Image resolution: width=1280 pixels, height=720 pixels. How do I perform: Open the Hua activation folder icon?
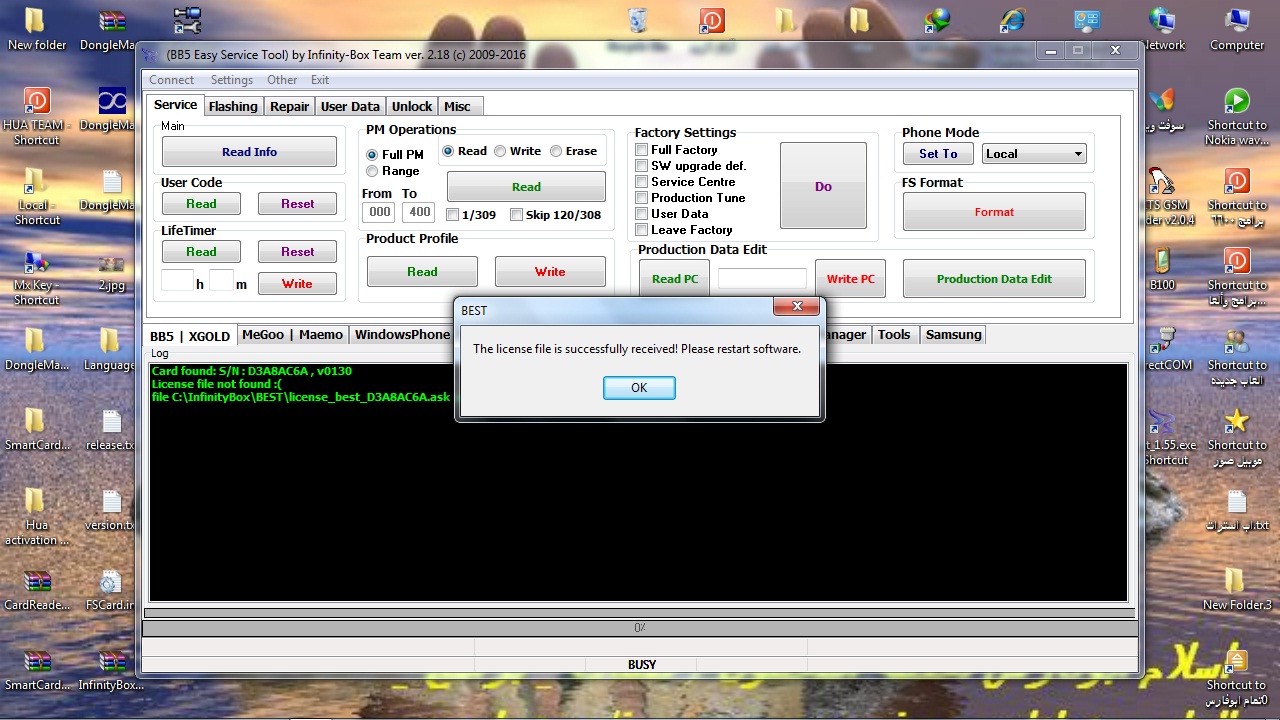(36, 515)
